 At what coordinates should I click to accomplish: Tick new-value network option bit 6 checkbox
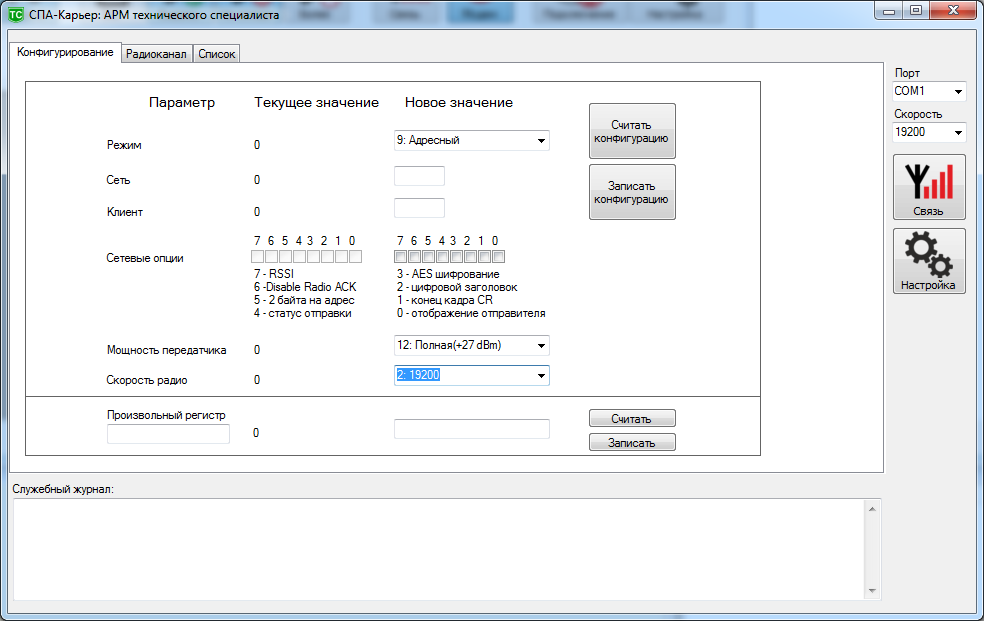[x=414, y=257]
